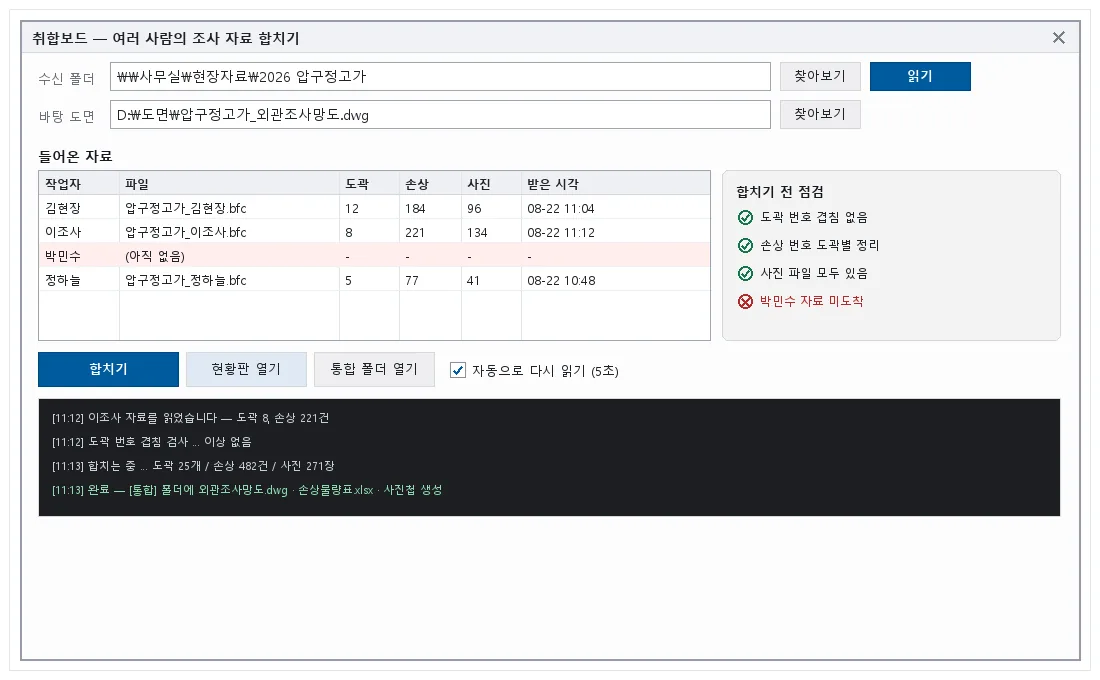Click green check icon beside 사진 파일 모두 있음

click(745, 274)
